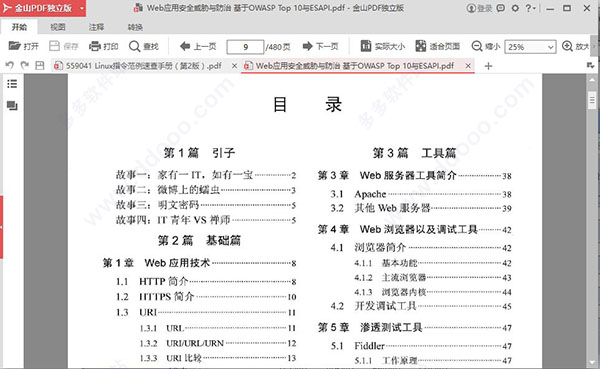The width and height of the screenshot is (600, 369).
Task: Click the small save icon beside redo
Action: coord(39,65)
